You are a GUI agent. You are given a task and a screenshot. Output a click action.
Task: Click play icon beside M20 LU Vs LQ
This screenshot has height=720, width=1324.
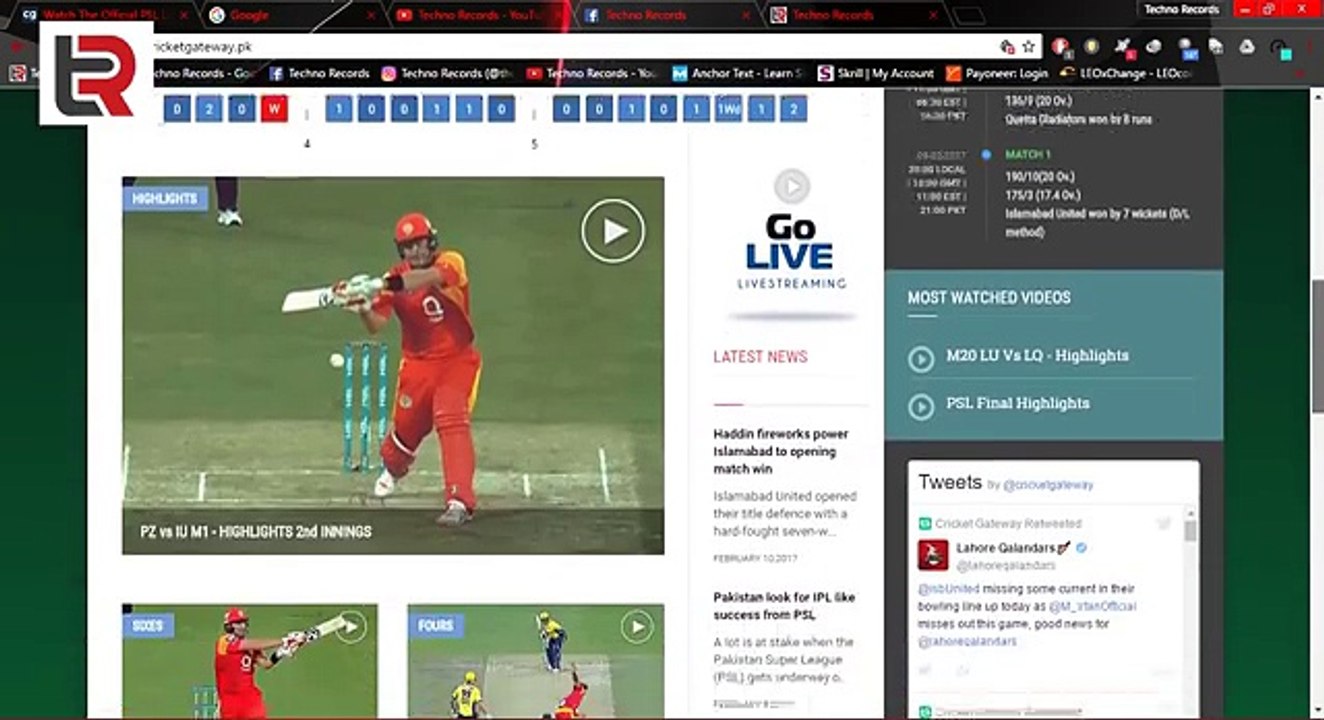(920, 359)
